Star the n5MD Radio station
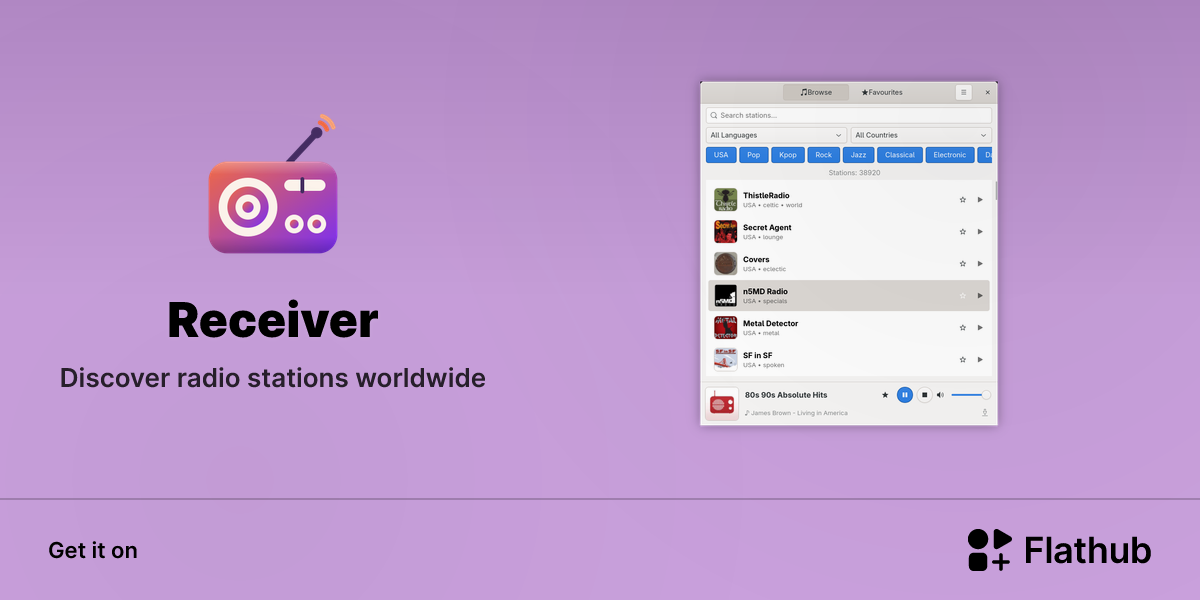Image resolution: width=1200 pixels, height=600 pixels. (963, 295)
